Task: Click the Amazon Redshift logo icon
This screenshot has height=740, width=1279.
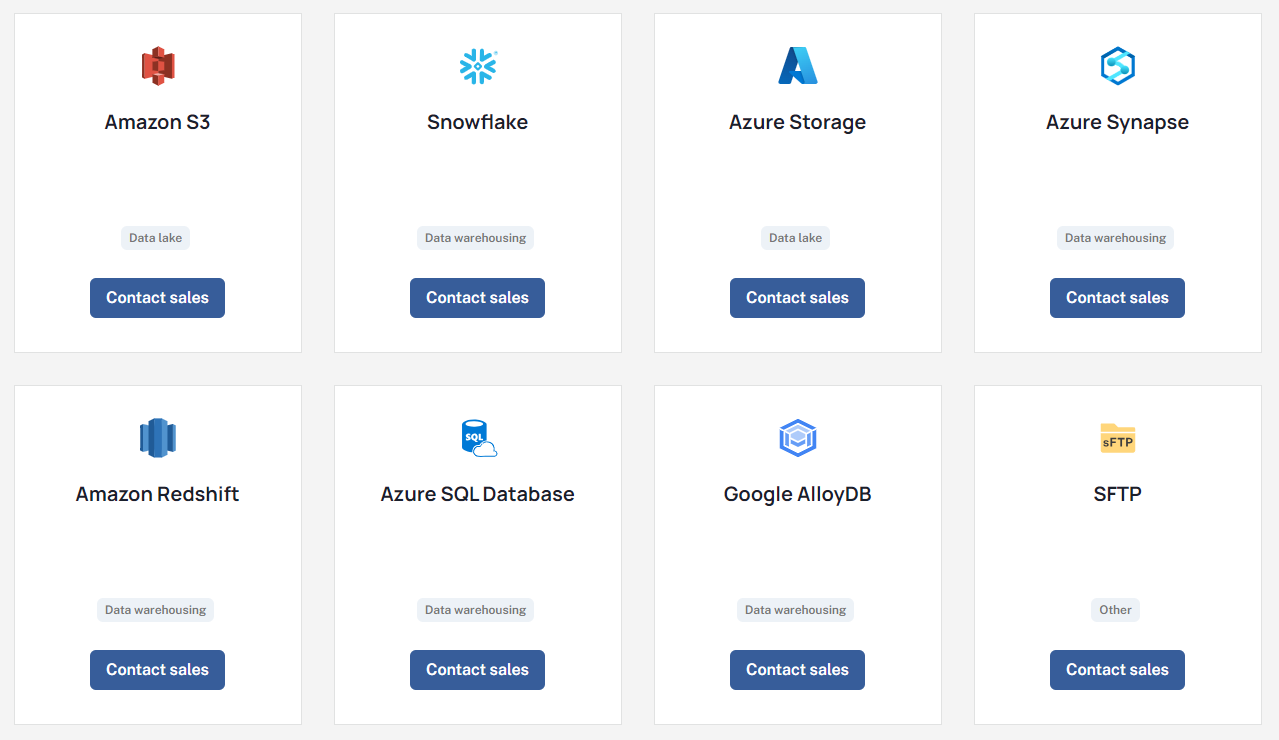Action: (158, 438)
